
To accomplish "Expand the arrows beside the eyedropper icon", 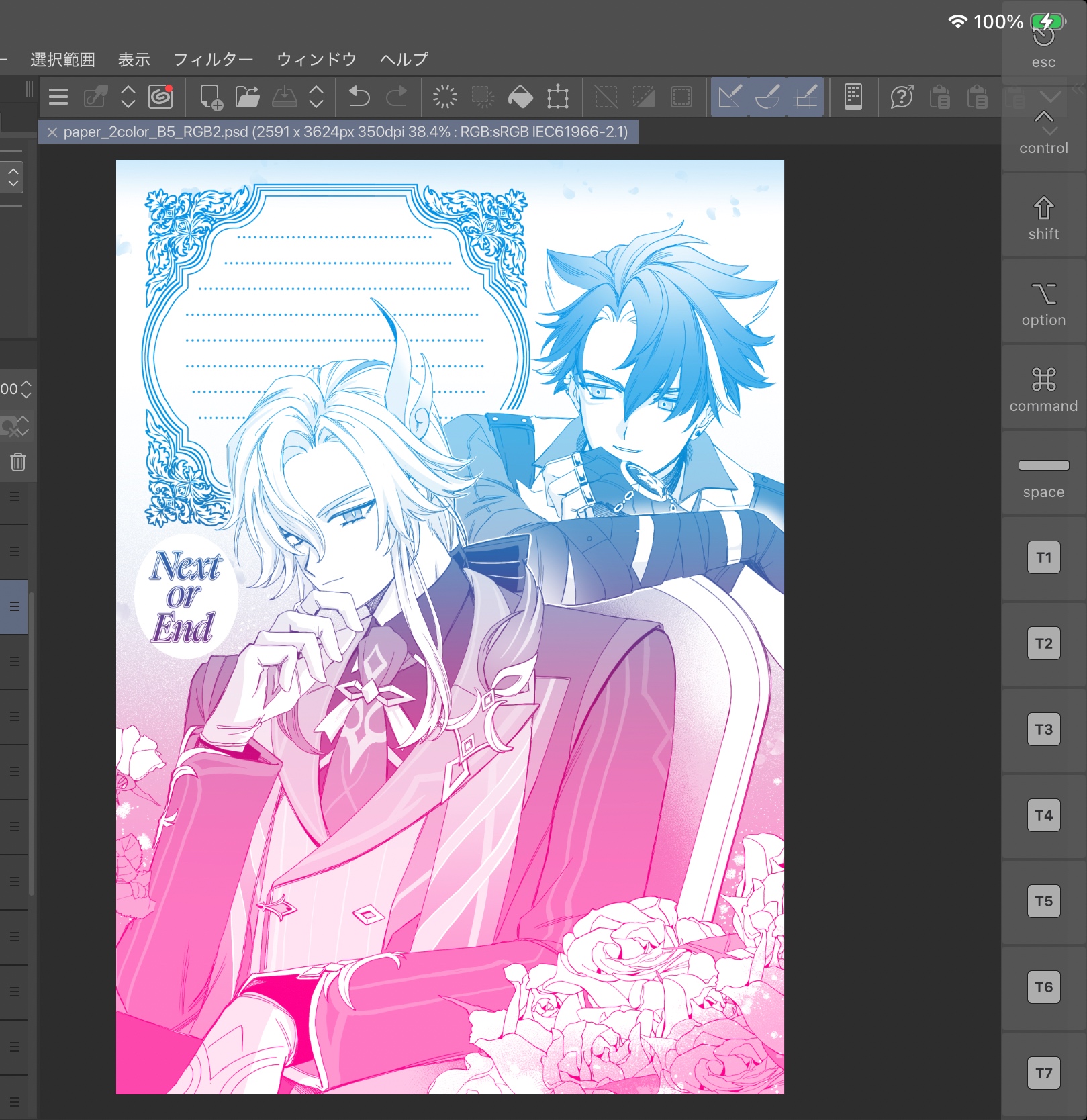I will point(128,97).
